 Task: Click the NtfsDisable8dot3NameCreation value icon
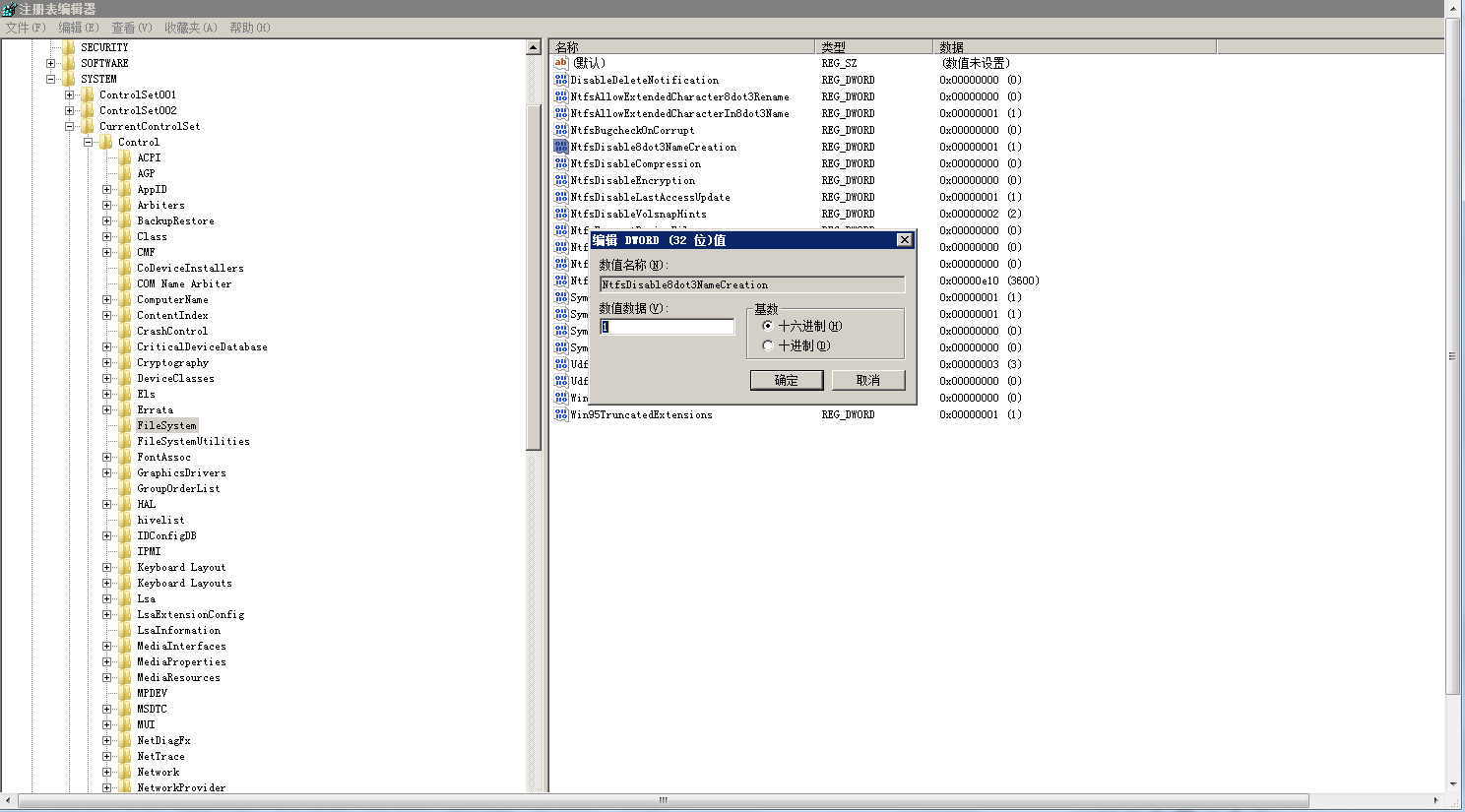click(561, 147)
